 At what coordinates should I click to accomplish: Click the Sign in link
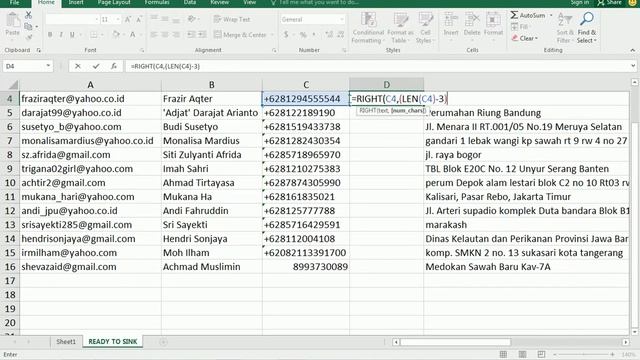pyautogui.click(x=580, y=2)
